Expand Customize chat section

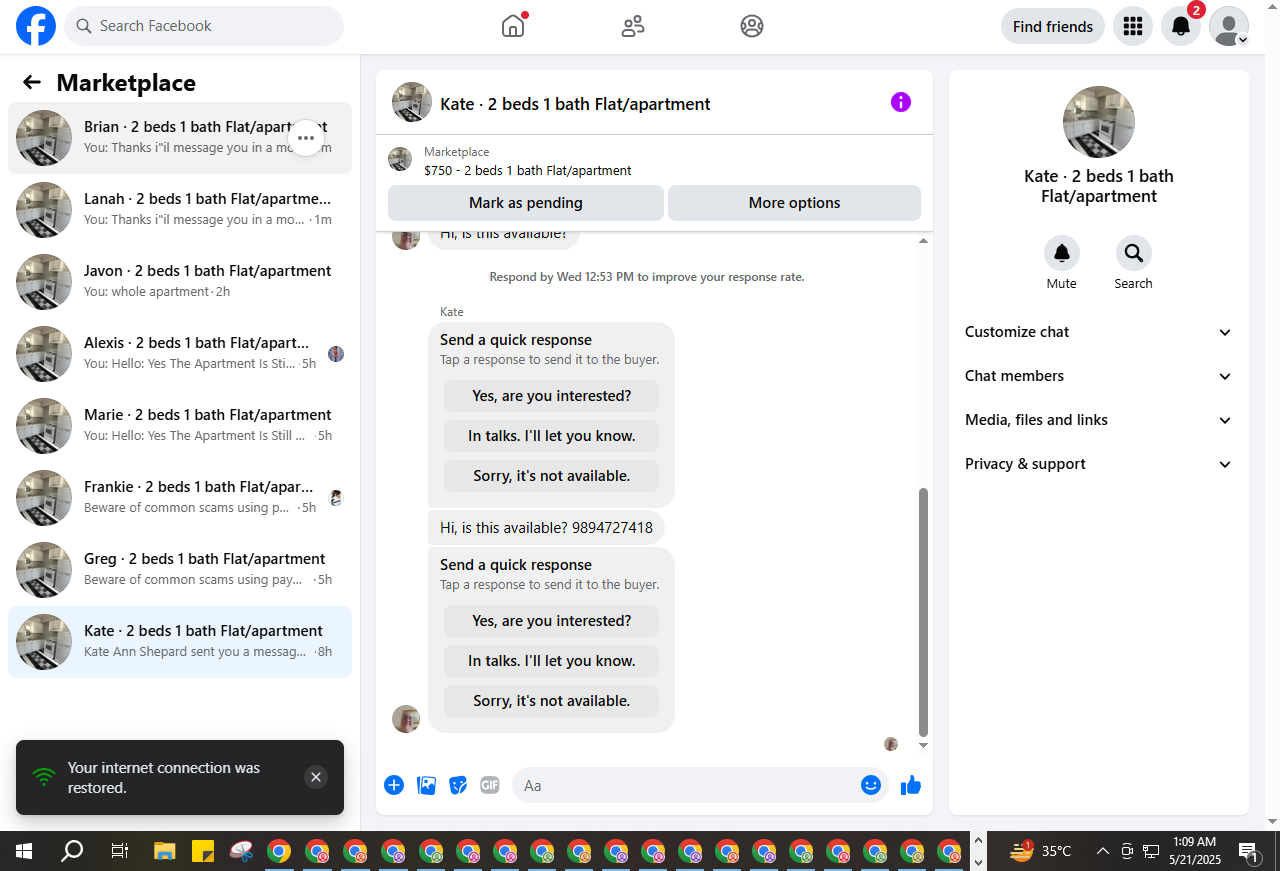tap(1099, 332)
